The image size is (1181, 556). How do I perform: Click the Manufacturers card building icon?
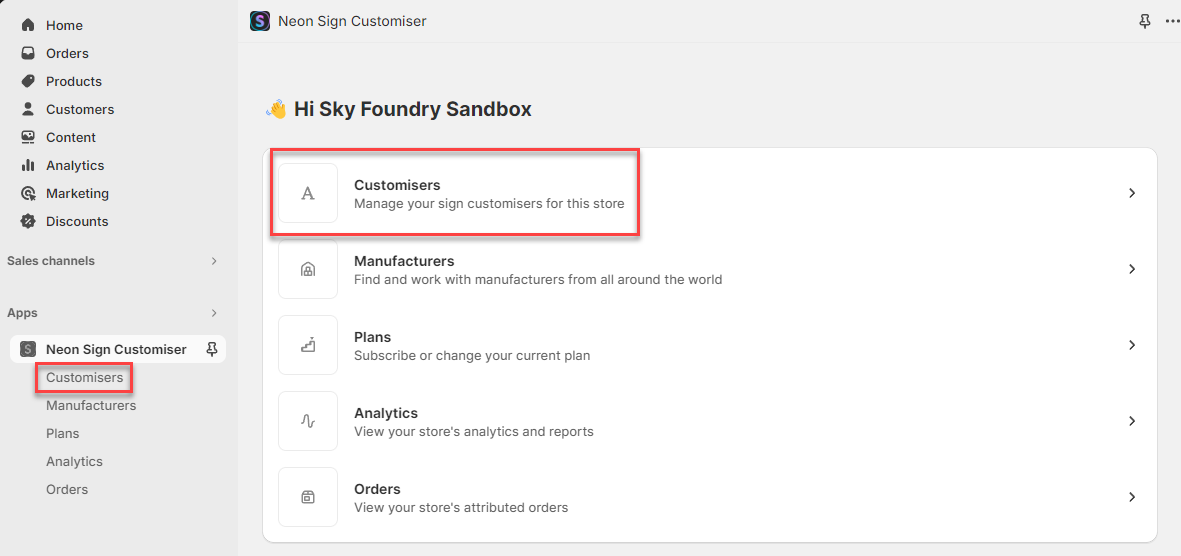pos(308,269)
